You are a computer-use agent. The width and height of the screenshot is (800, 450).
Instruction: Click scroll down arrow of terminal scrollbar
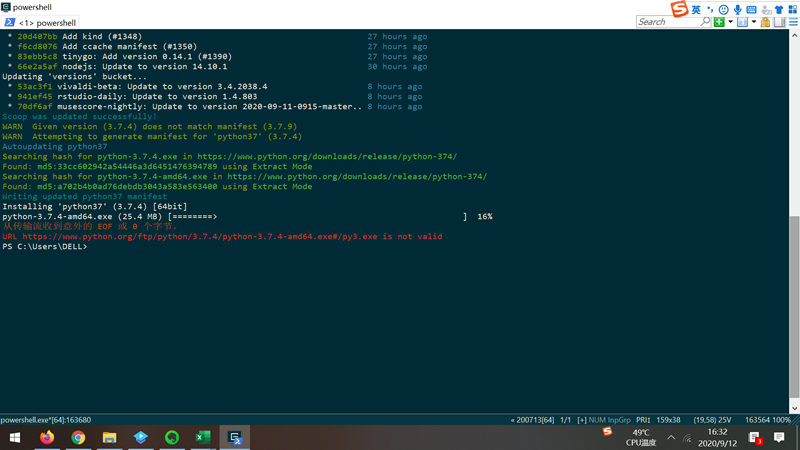click(x=794, y=408)
